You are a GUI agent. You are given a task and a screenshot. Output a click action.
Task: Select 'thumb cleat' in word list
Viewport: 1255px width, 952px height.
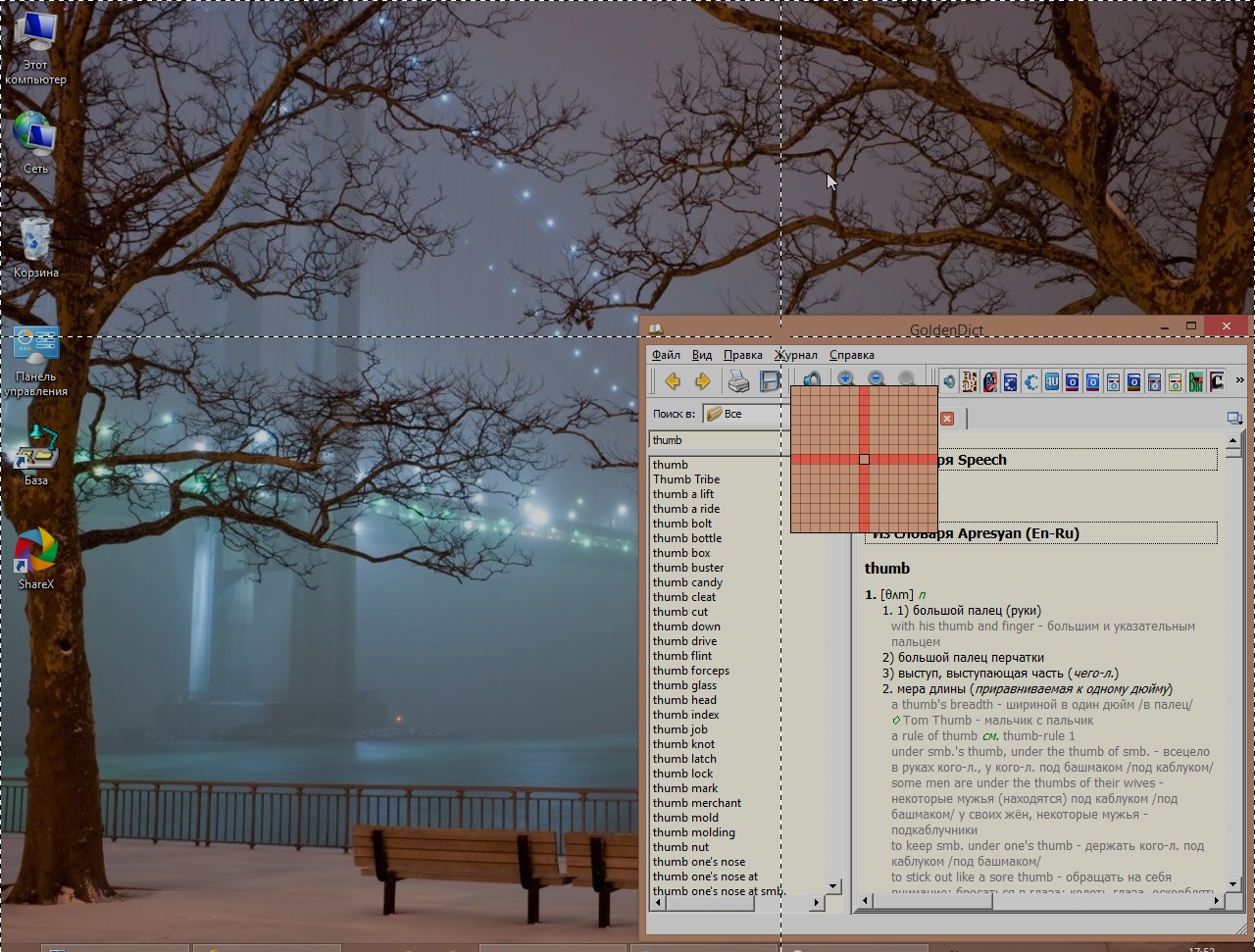click(x=684, y=597)
